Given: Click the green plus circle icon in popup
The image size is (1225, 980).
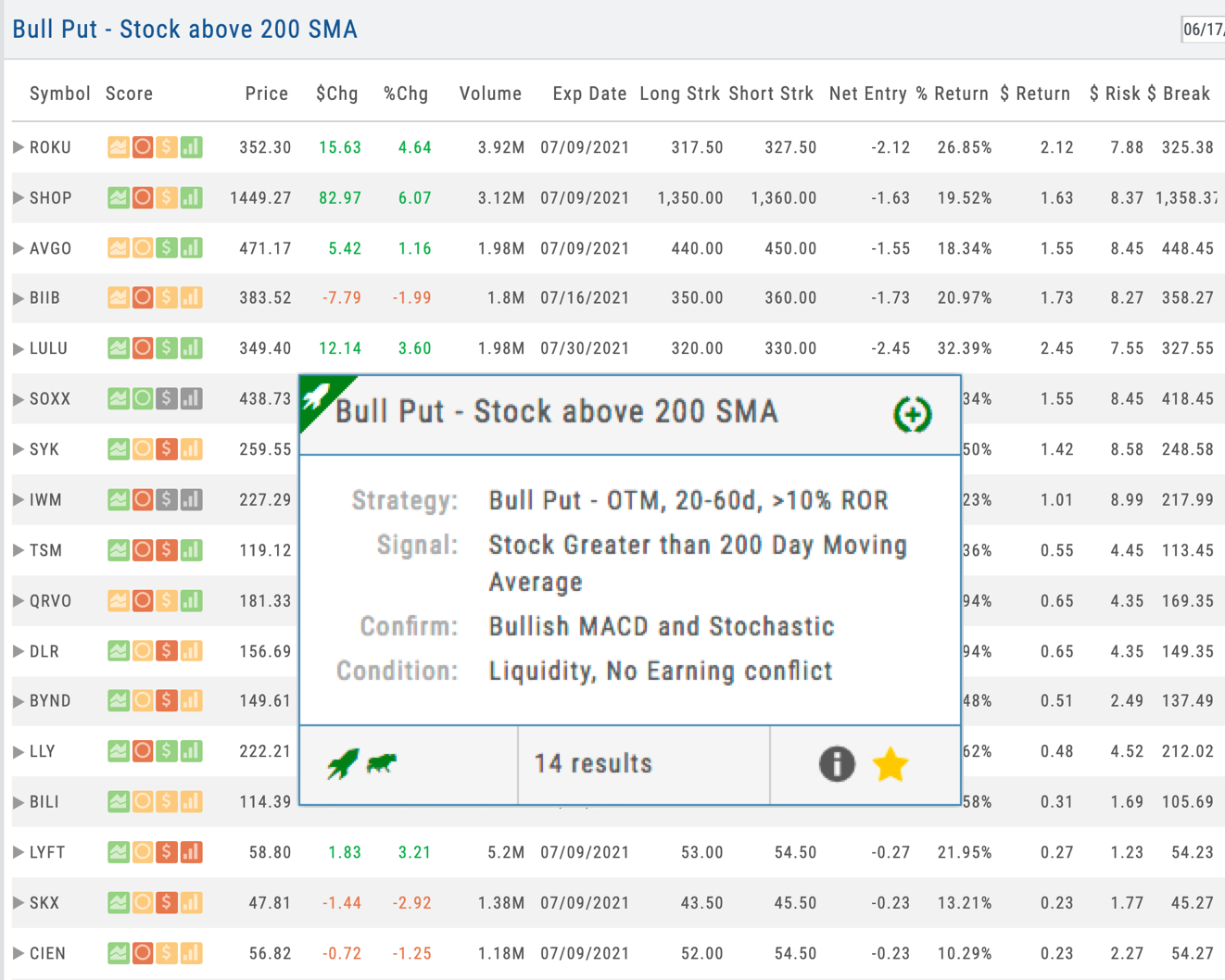Looking at the screenshot, I should pyautogui.click(x=912, y=414).
